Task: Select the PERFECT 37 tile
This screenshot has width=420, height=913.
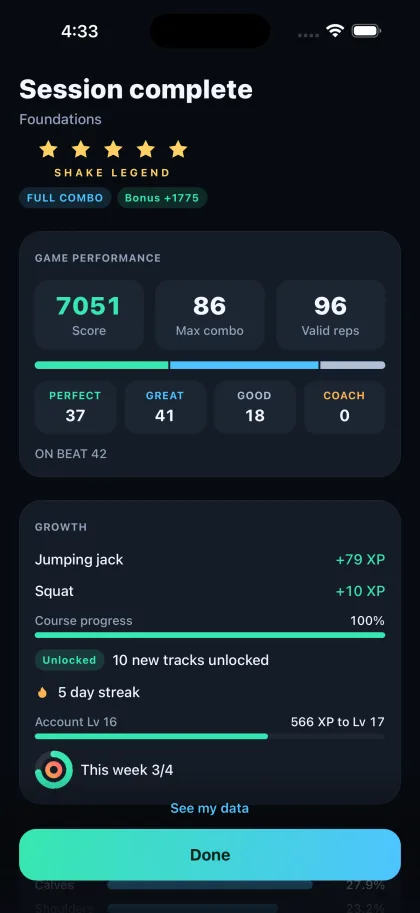Action: [x=75, y=408]
